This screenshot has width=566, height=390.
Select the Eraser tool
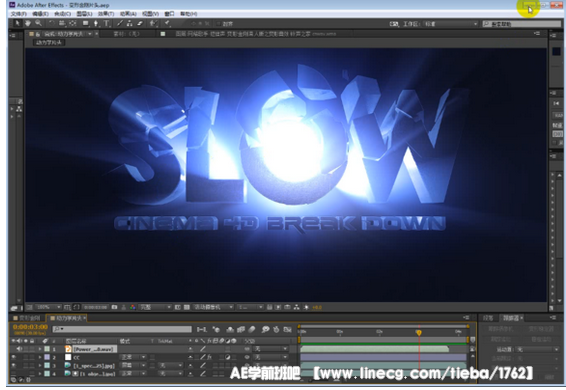point(140,23)
